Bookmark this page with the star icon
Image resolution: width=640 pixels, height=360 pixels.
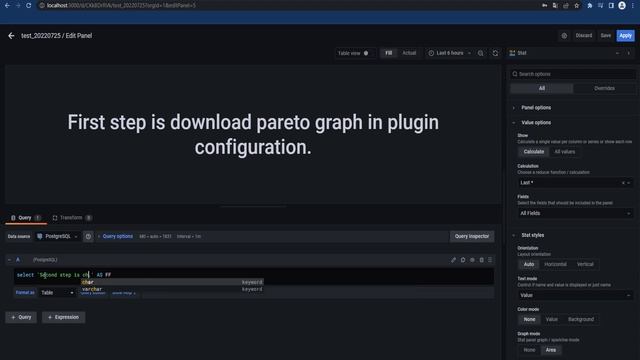pyautogui.click(x=576, y=6)
